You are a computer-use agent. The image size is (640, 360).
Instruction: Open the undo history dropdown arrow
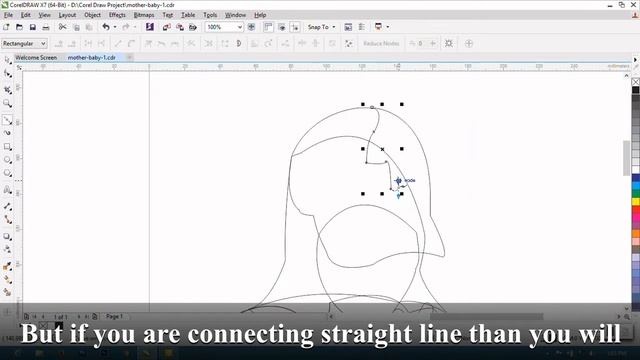point(115,27)
